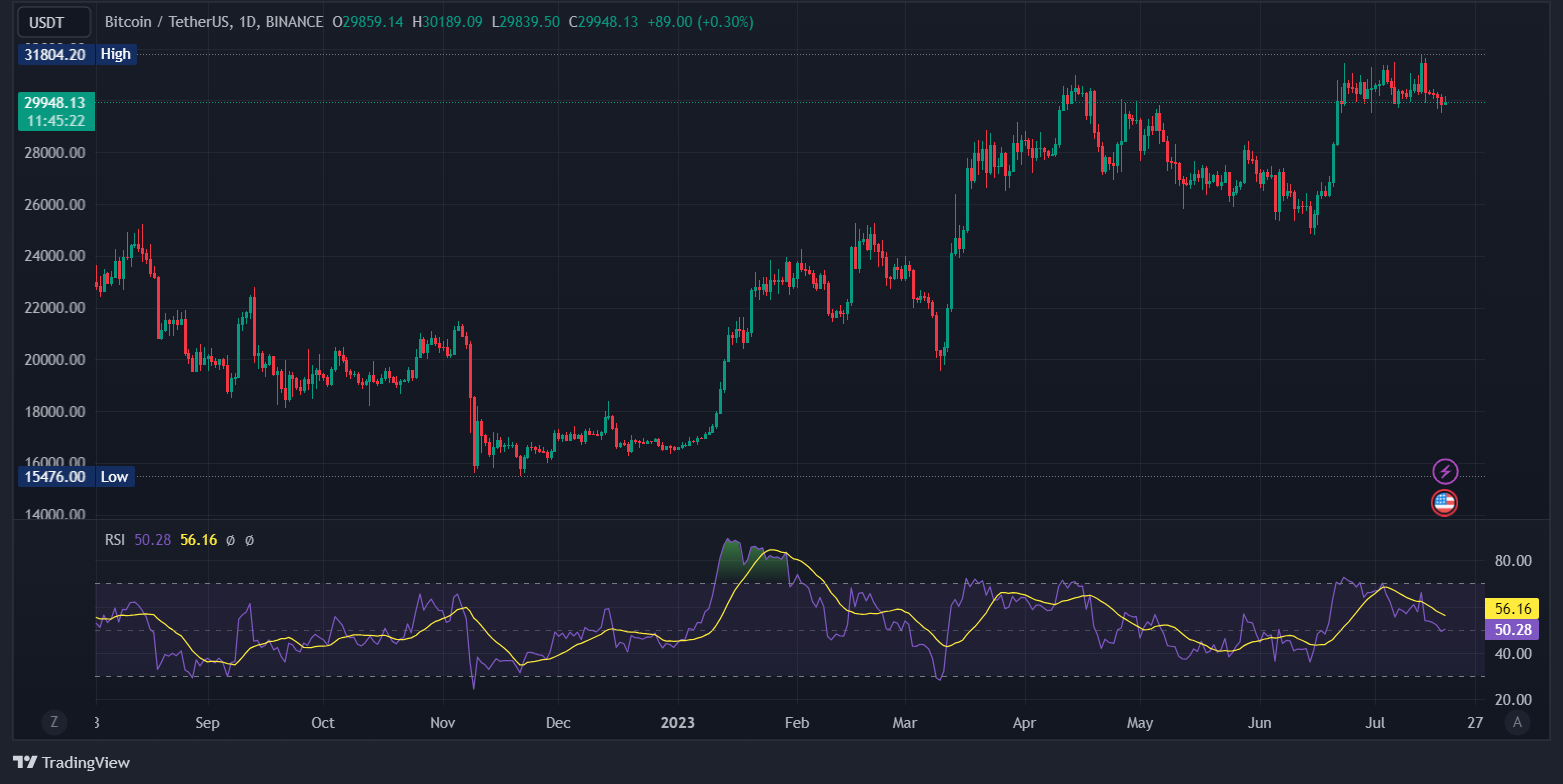
Task: Open the USDT currency selector
Action: 54,22
